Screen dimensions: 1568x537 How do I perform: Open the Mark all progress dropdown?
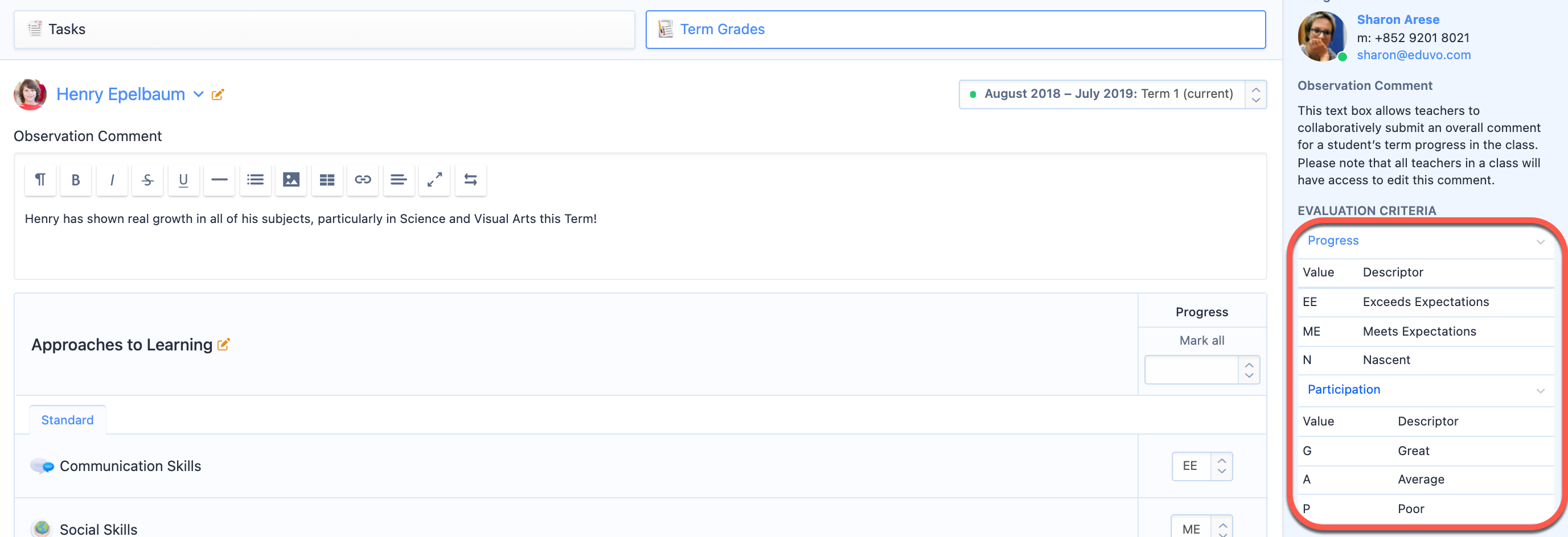pyautogui.click(x=1201, y=370)
